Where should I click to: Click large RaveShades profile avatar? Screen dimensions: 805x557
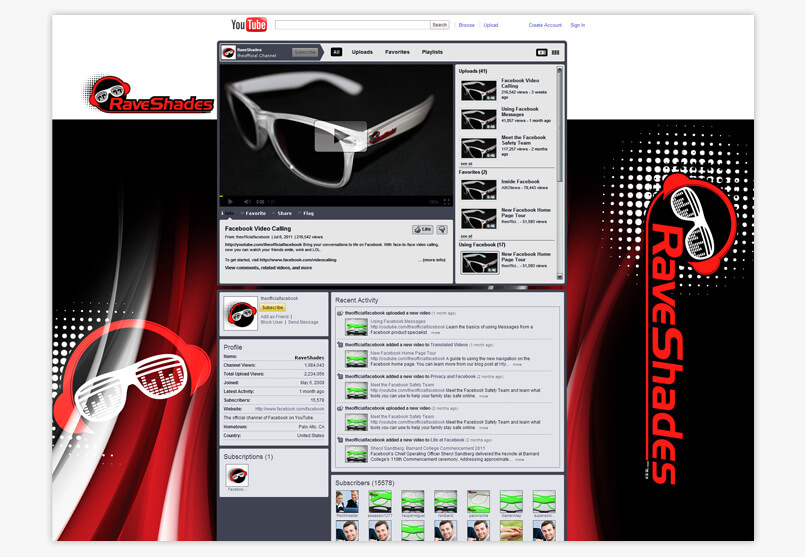point(241,314)
